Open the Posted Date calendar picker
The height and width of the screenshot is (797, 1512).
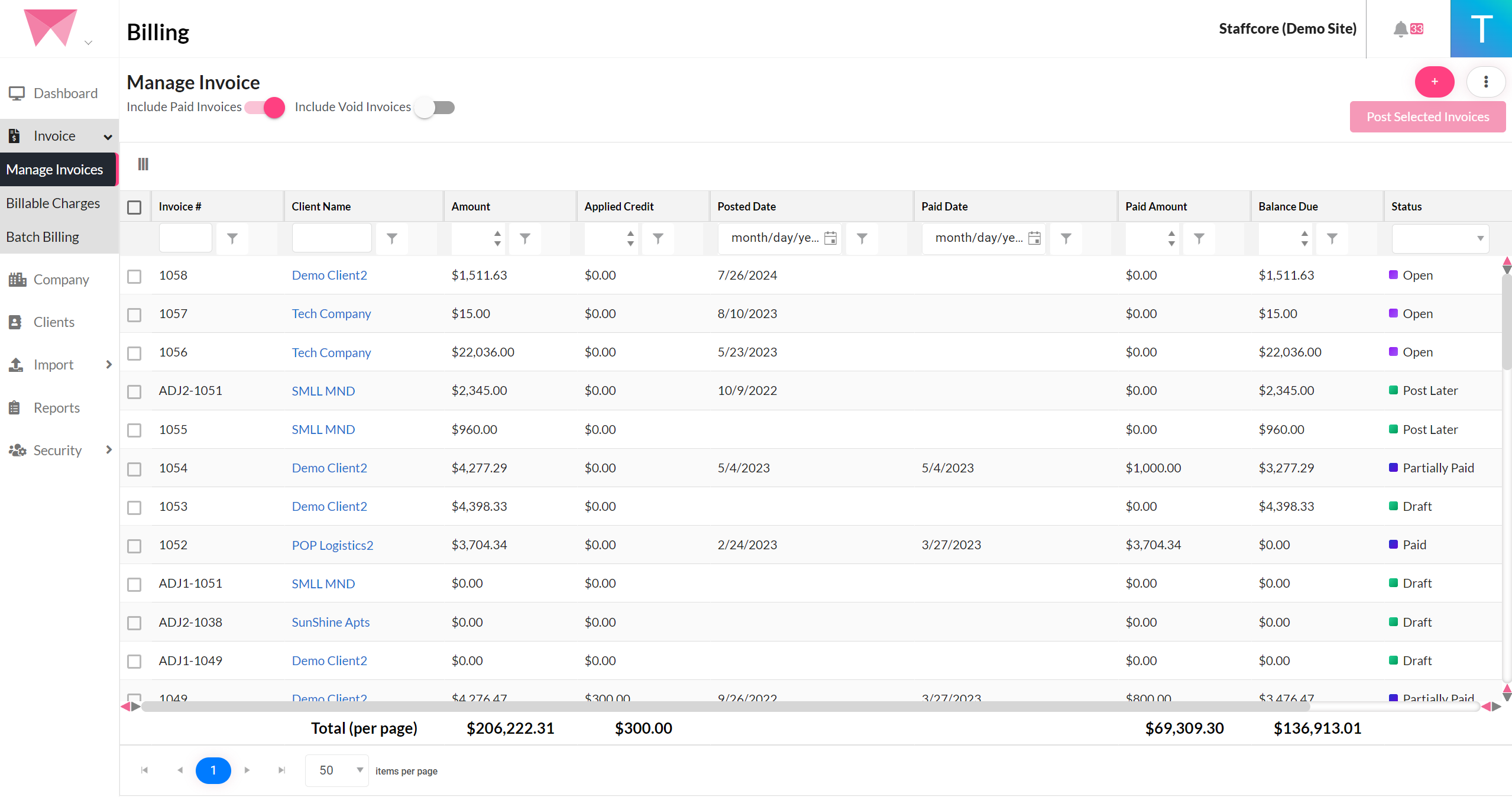pyautogui.click(x=830, y=238)
